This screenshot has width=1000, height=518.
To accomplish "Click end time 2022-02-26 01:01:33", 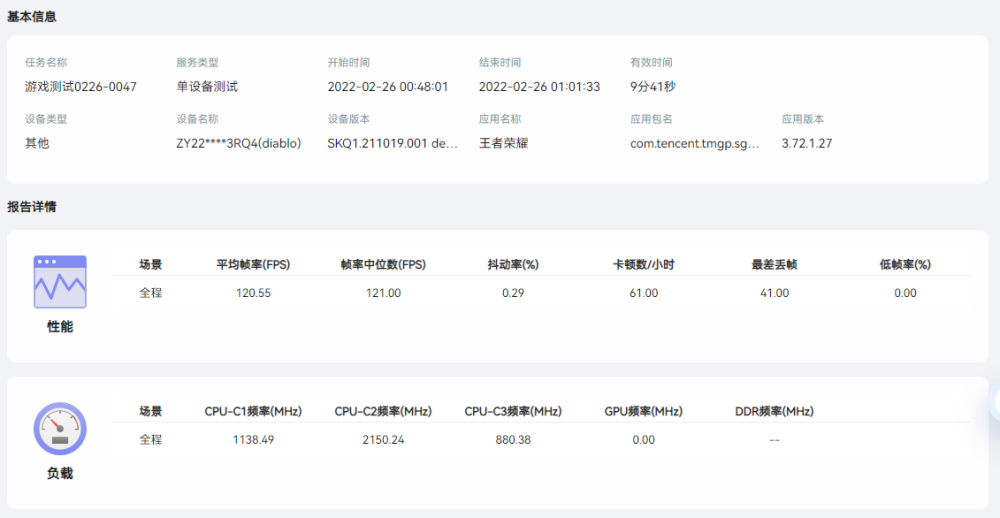I will [540, 87].
